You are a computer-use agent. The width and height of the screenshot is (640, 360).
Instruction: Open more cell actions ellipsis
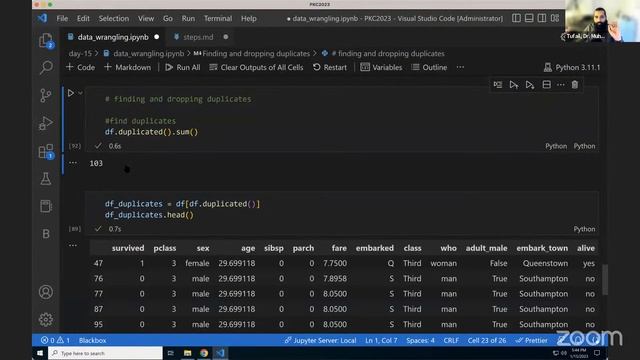pyautogui.click(x=561, y=85)
